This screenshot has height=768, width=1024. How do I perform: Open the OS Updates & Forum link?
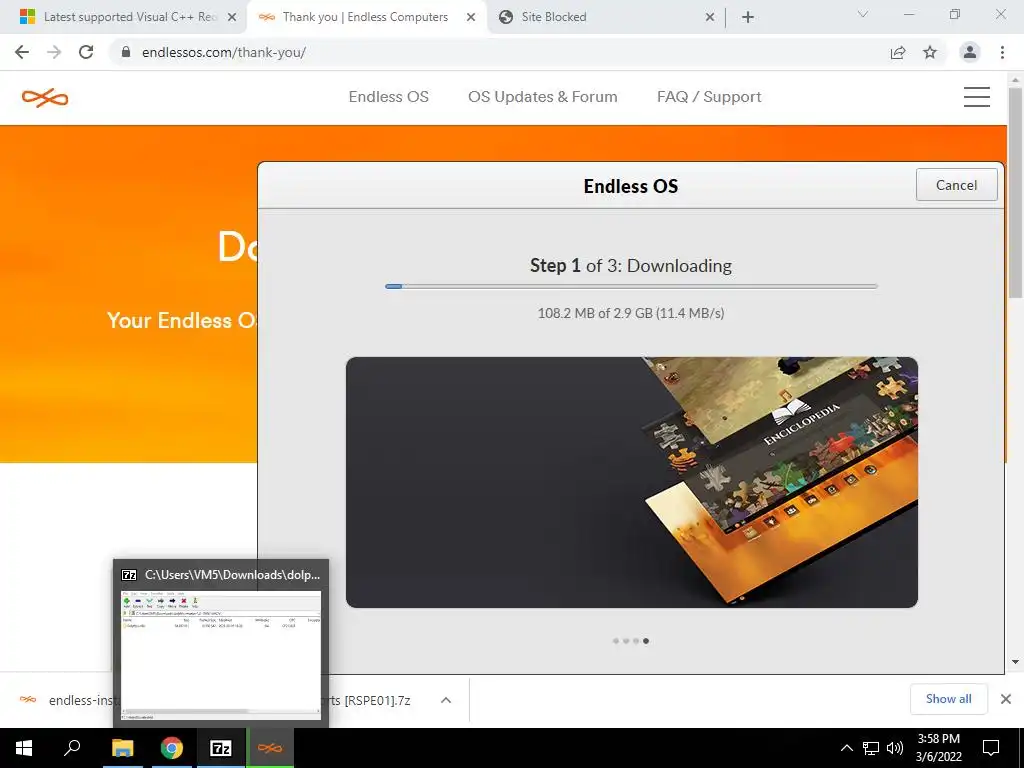[x=543, y=97]
